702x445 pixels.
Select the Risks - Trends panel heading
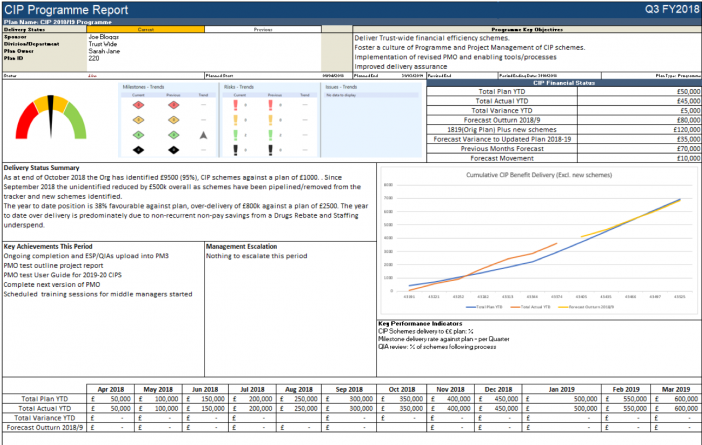239,87
